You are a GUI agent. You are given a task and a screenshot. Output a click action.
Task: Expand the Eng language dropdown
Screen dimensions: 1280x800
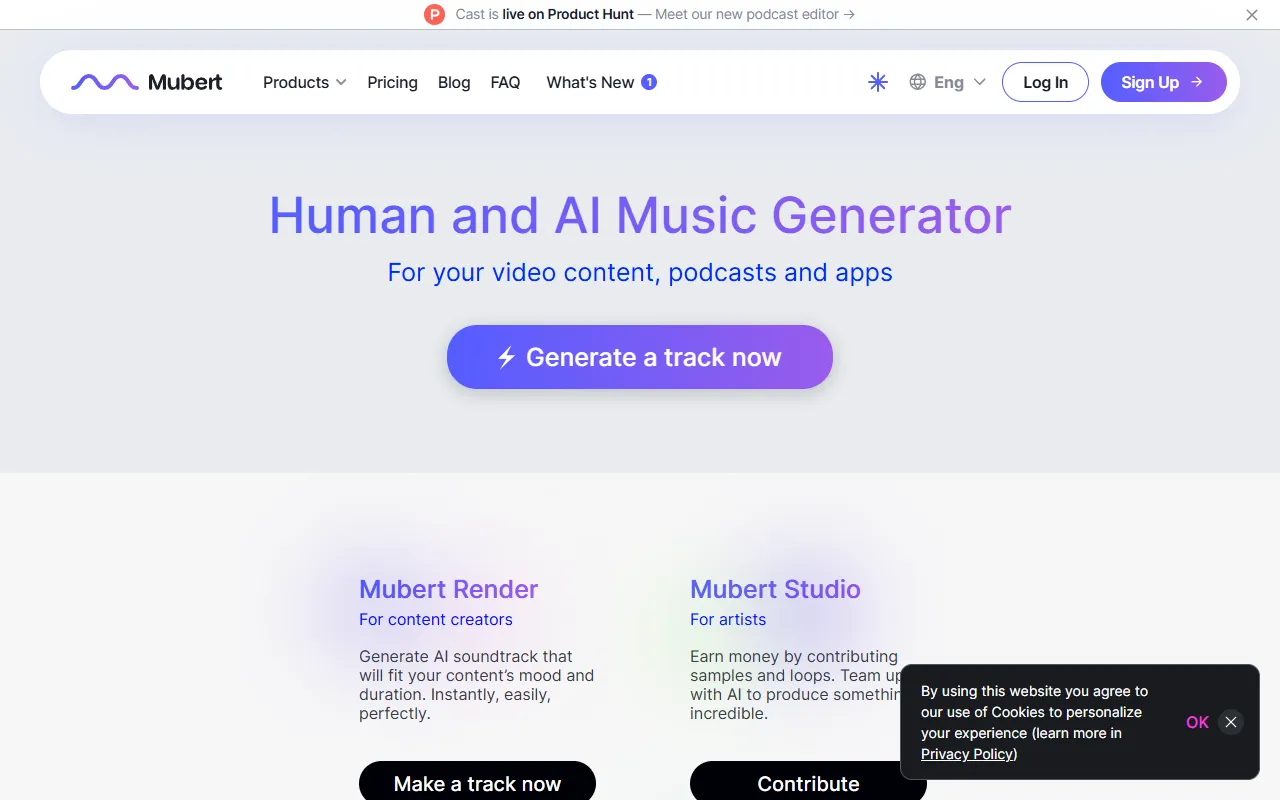(x=948, y=82)
